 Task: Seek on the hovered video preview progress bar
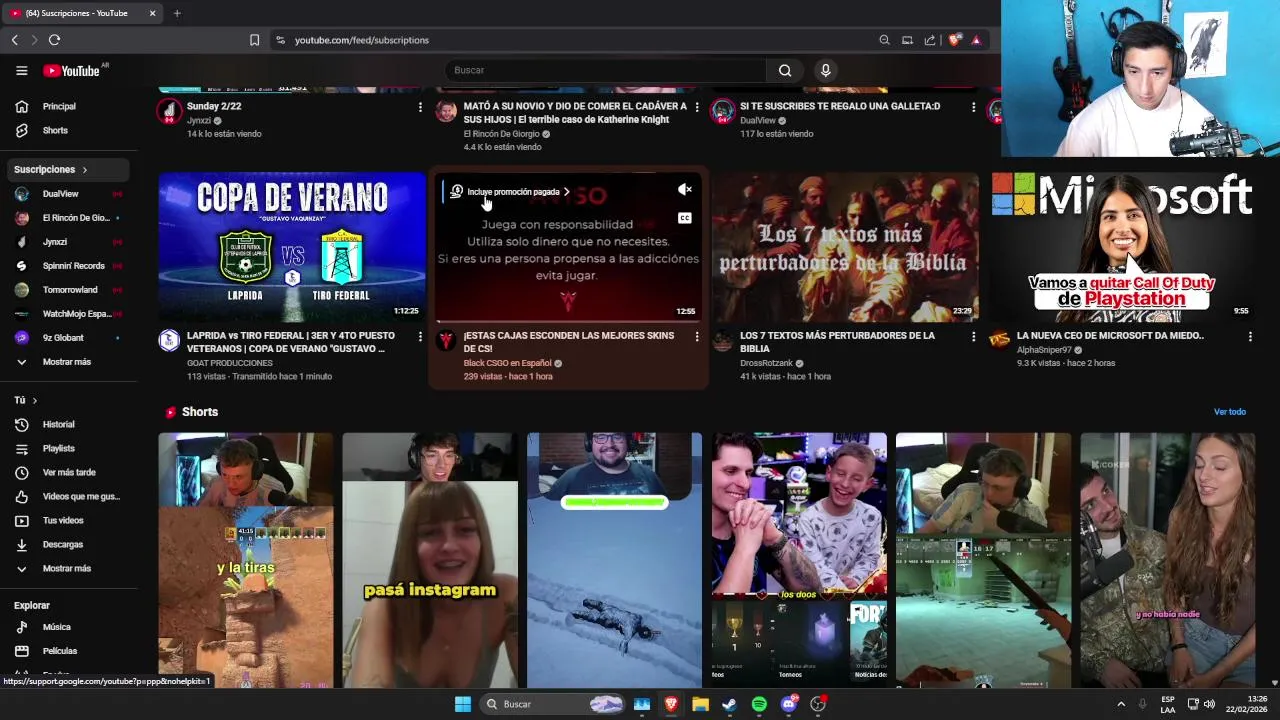point(568,321)
